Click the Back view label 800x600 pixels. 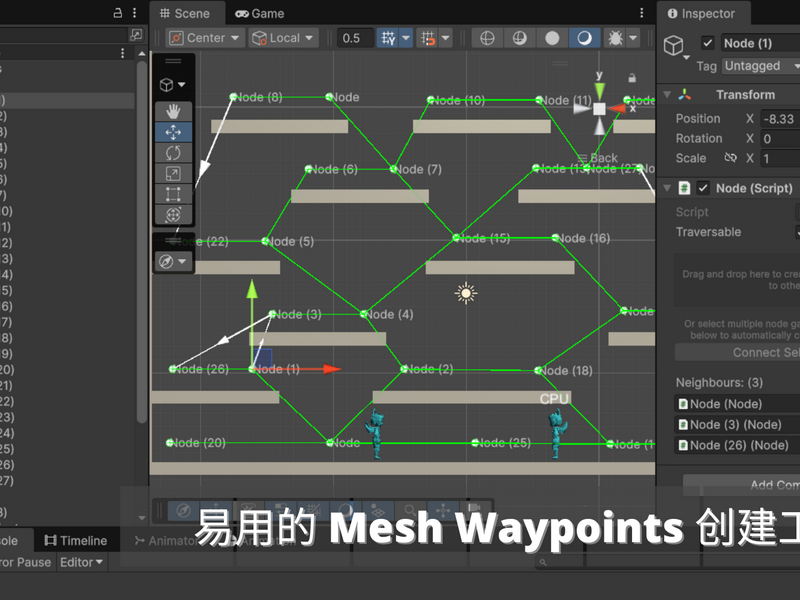pyautogui.click(x=604, y=158)
